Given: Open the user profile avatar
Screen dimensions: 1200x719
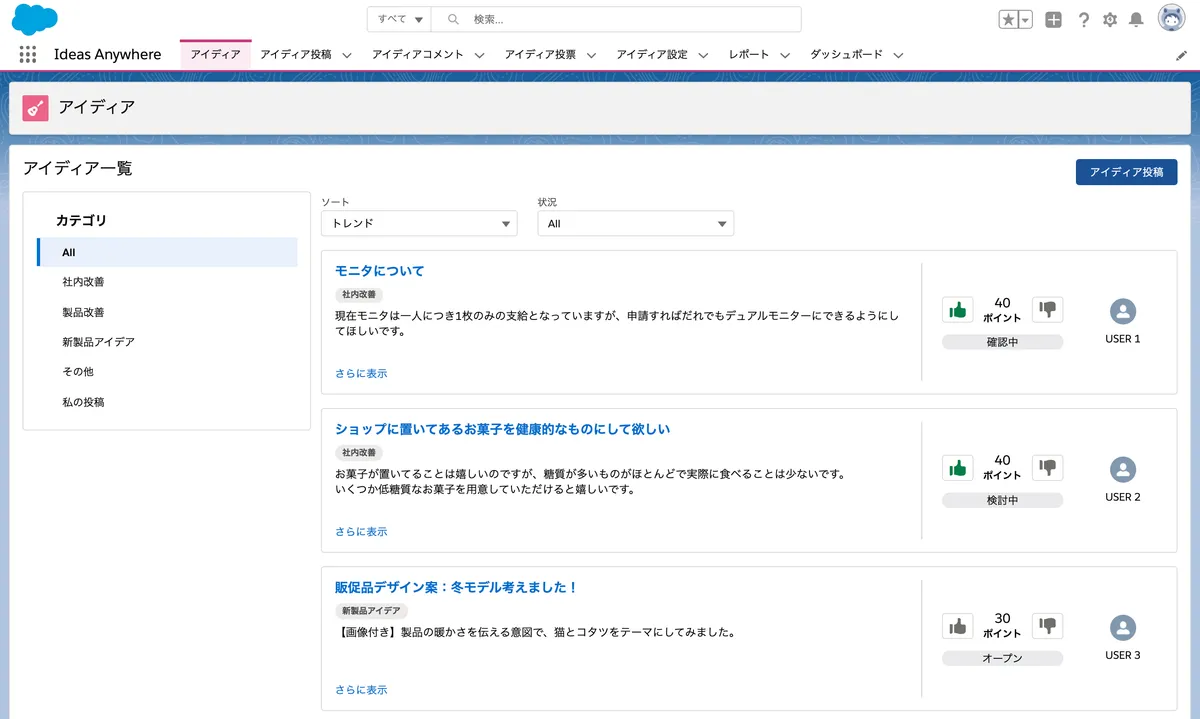Looking at the screenshot, I should tap(1172, 19).
